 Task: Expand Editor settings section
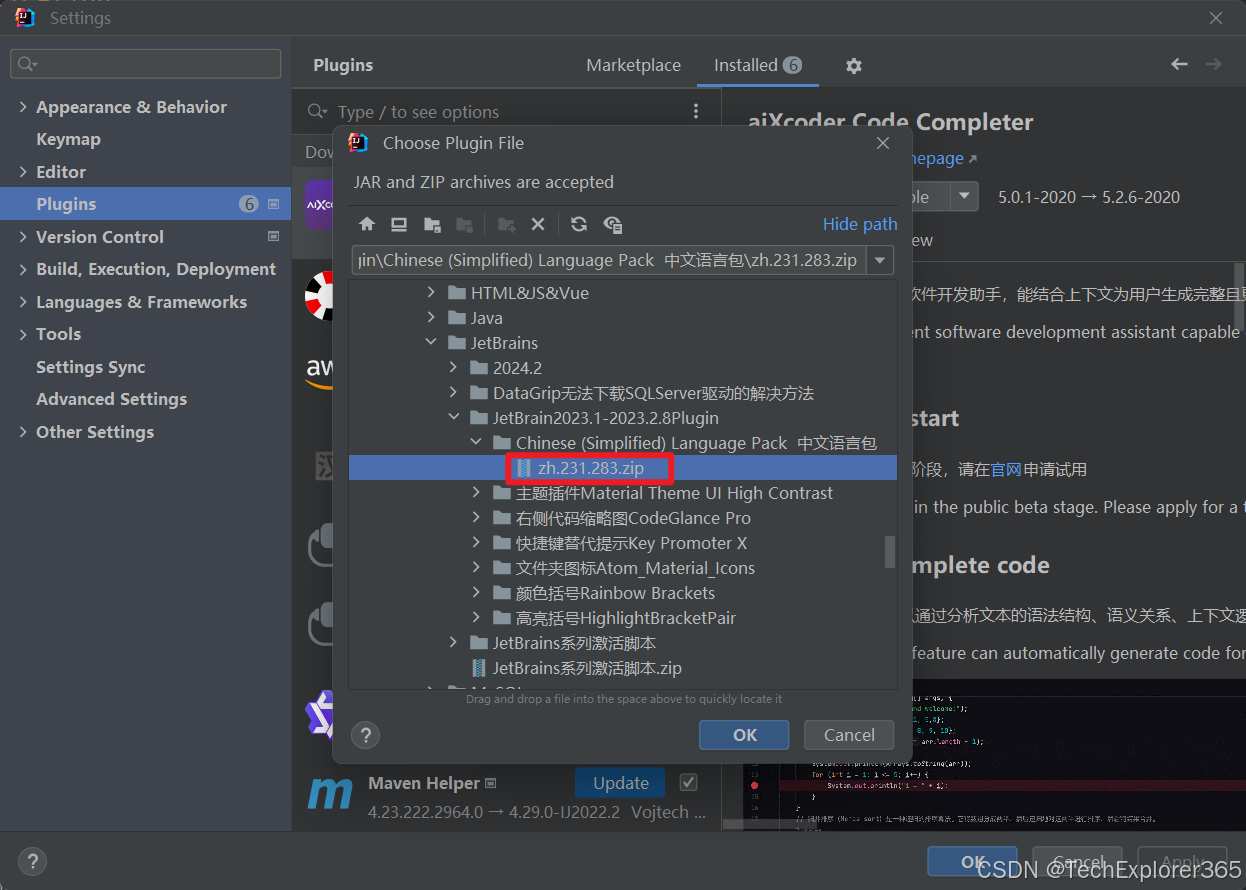coord(23,172)
